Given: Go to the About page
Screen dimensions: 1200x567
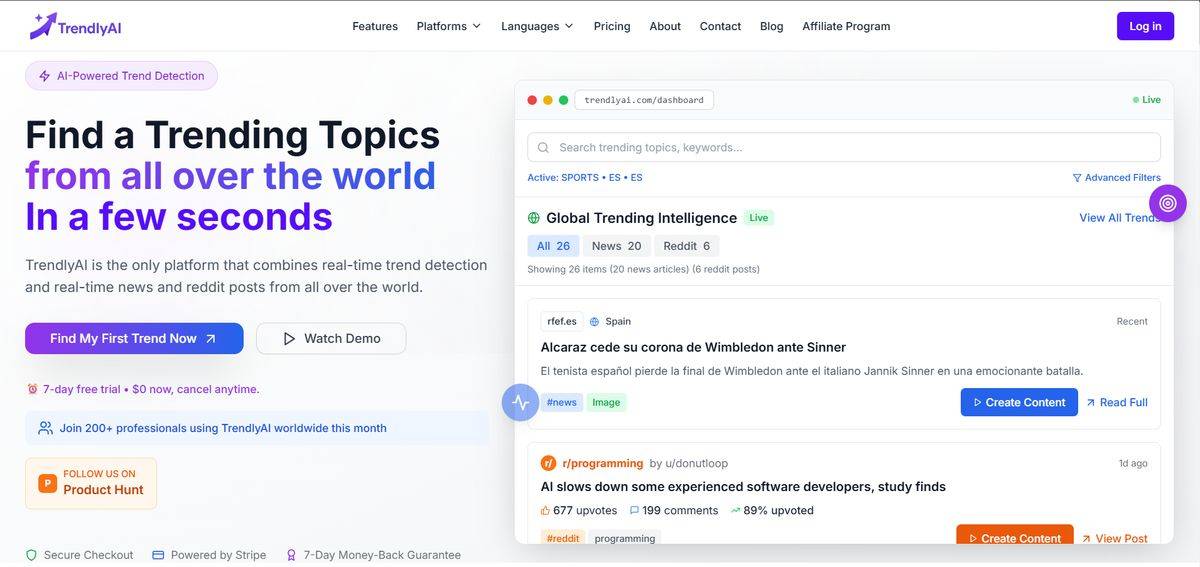Looking at the screenshot, I should [x=665, y=26].
